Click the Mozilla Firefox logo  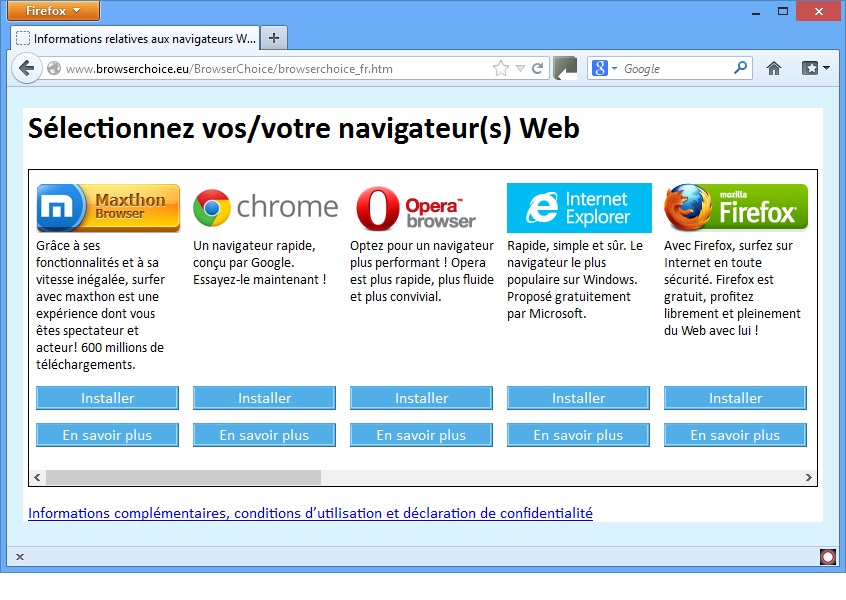click(x=736, y=208)
